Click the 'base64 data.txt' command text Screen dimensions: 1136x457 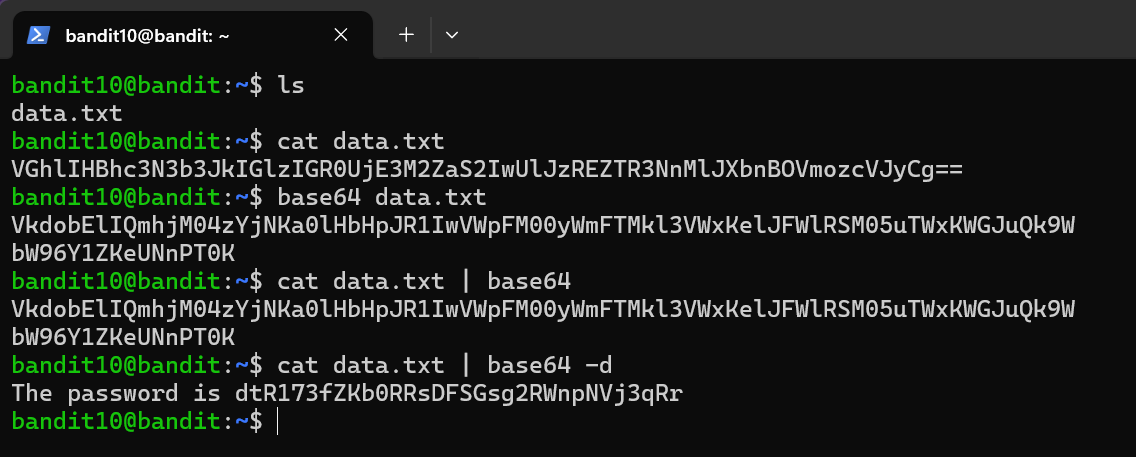[x=381, y=197]
